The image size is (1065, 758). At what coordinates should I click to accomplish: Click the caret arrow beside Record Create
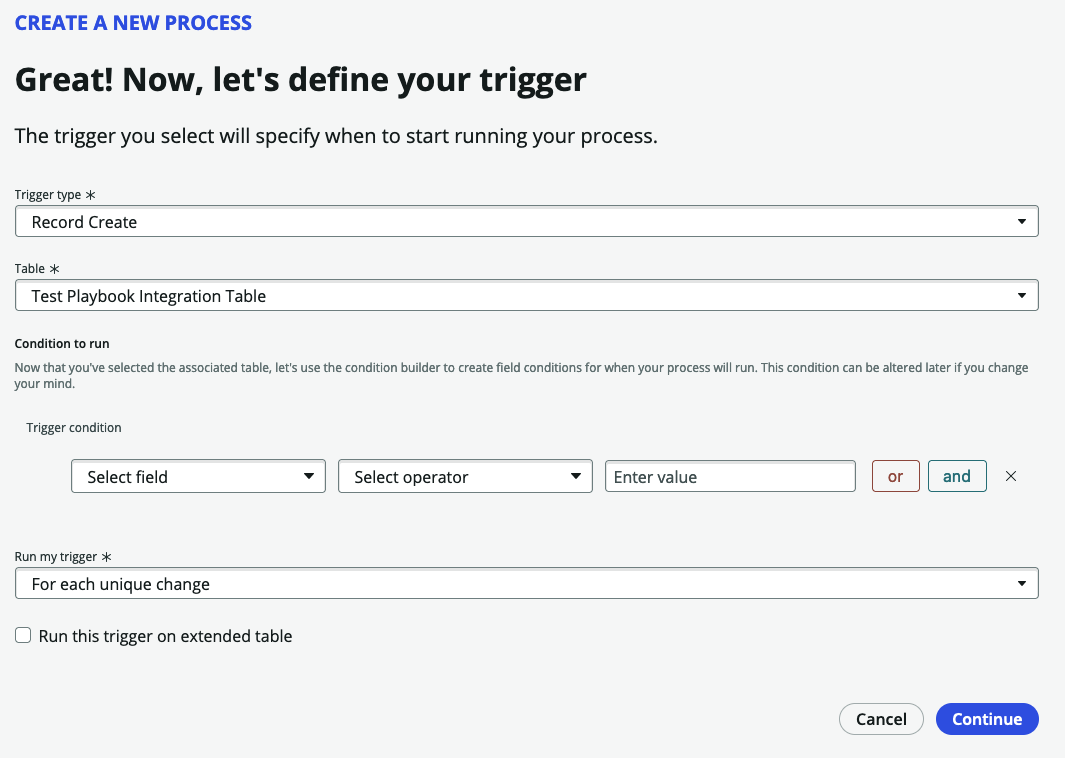[x=1021, y=222]
